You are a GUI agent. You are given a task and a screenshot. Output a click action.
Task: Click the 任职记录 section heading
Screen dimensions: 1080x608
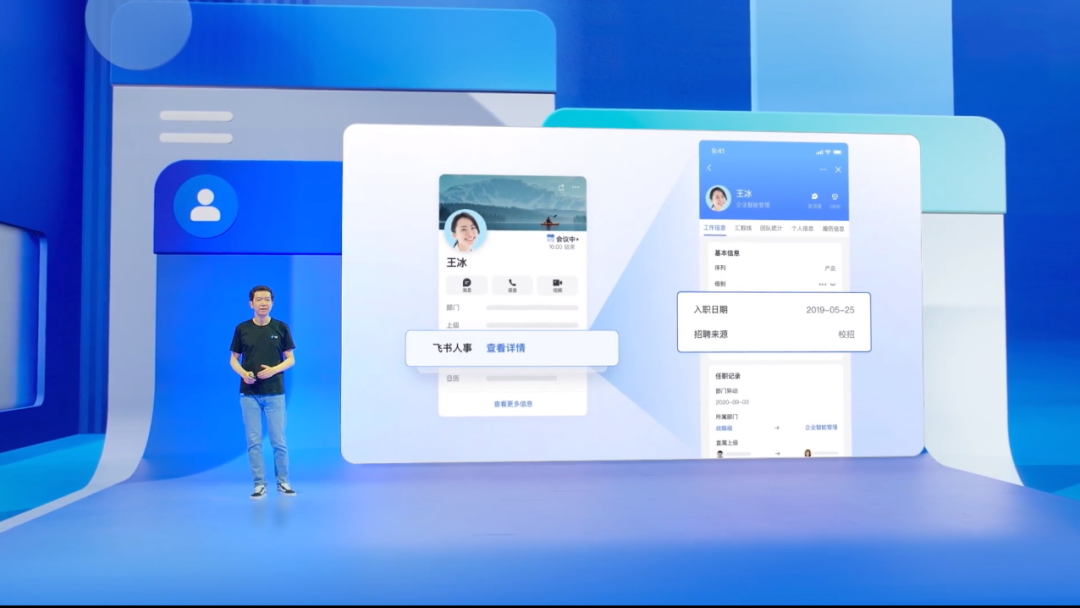(x=727, y=376)
